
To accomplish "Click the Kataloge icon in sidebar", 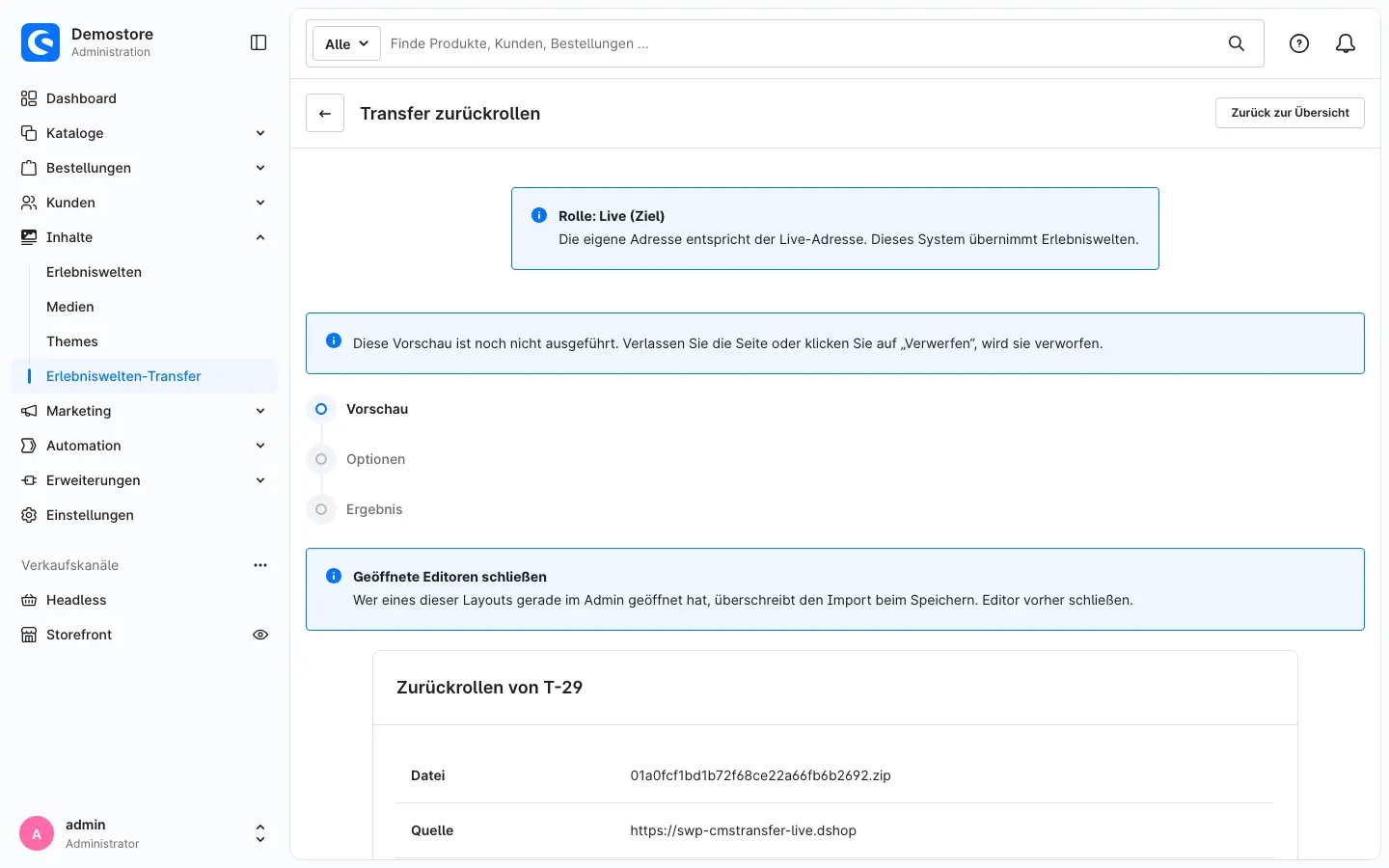I will tap(29, 133).
